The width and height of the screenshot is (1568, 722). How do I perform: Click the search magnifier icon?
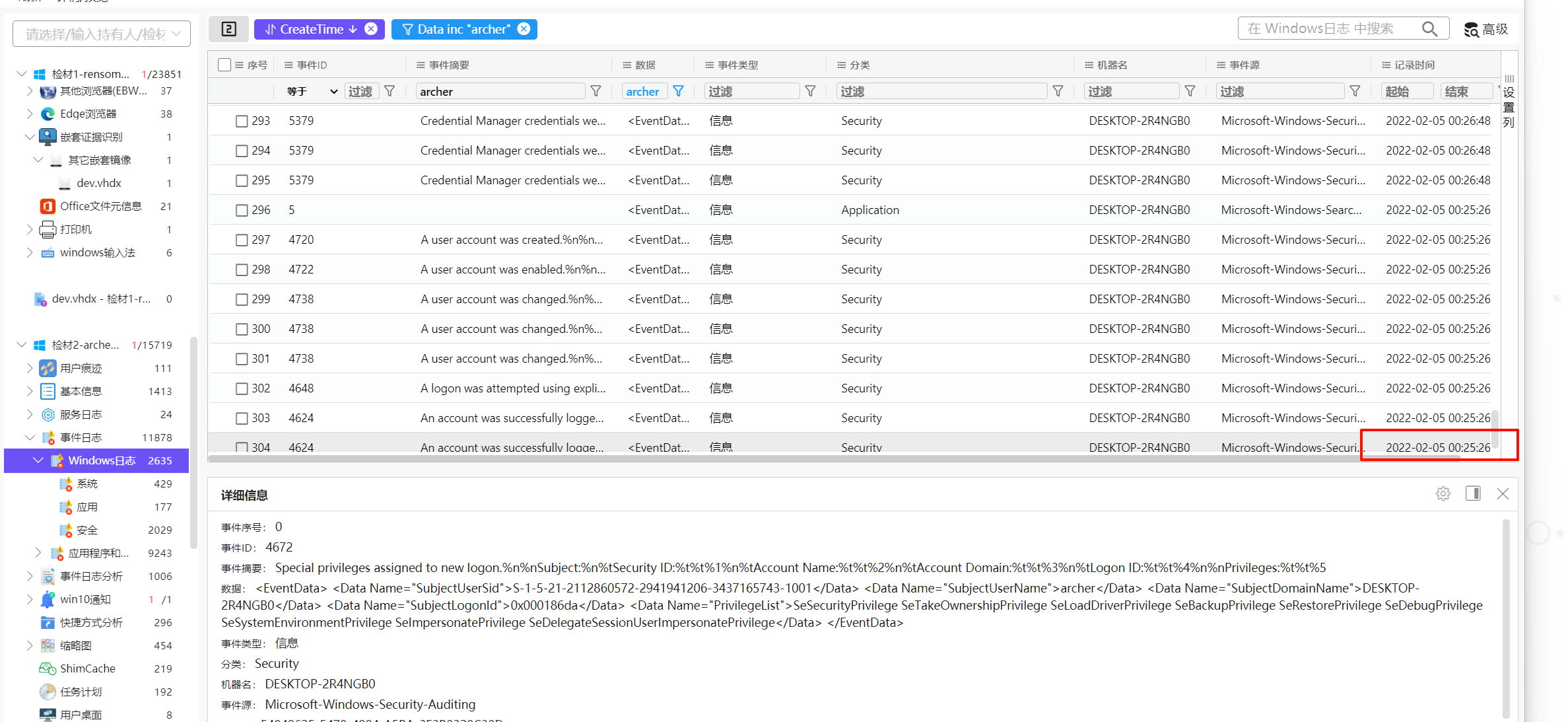point(1429,29)
